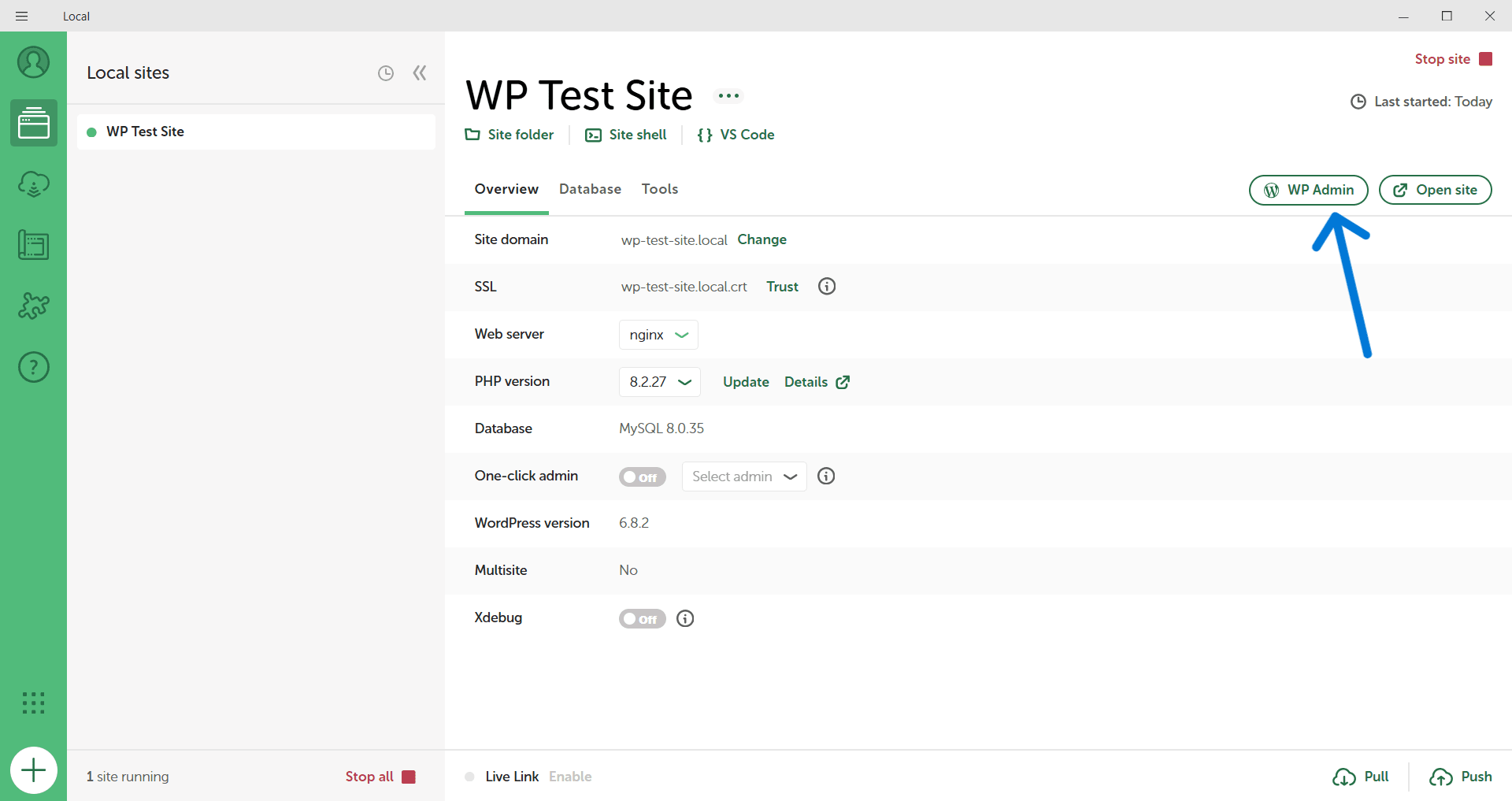Image resolution: width=1512 pixels, height=801 pixels.
Task: Sort sites by recent clock icon
Action: point(385,73)
